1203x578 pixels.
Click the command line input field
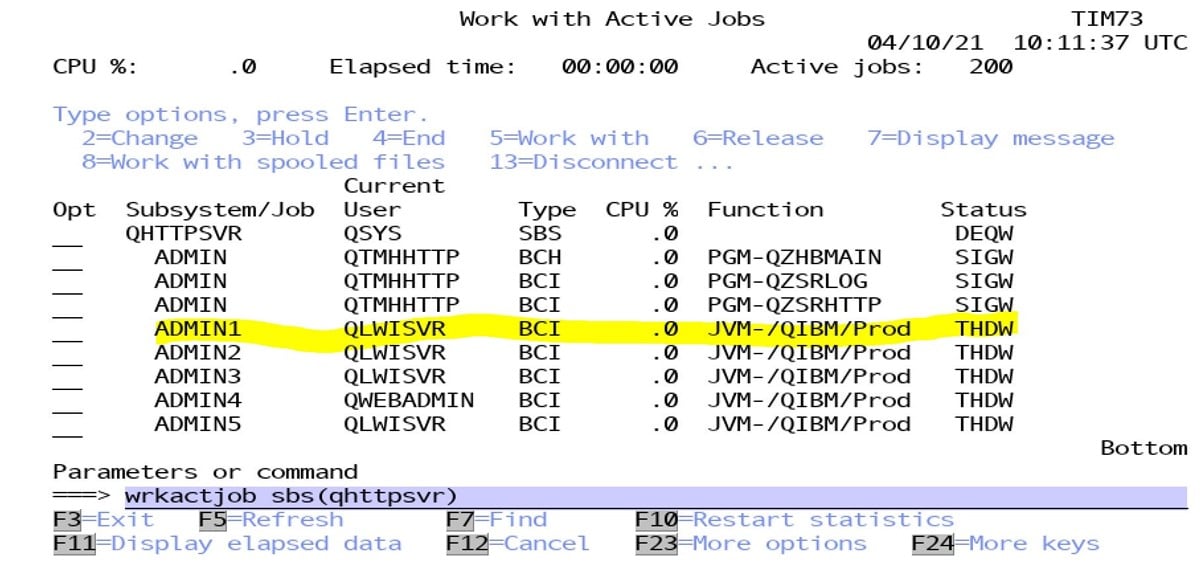click(x=650, y=497)
